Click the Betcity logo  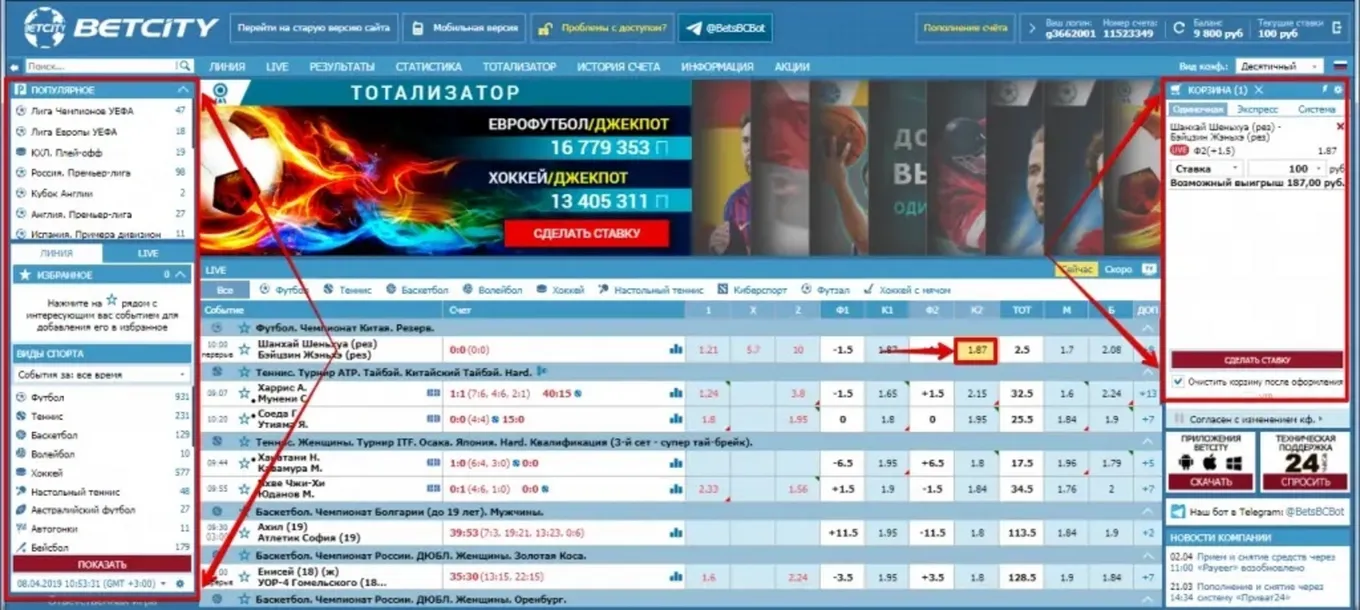[x=120, y=27]
